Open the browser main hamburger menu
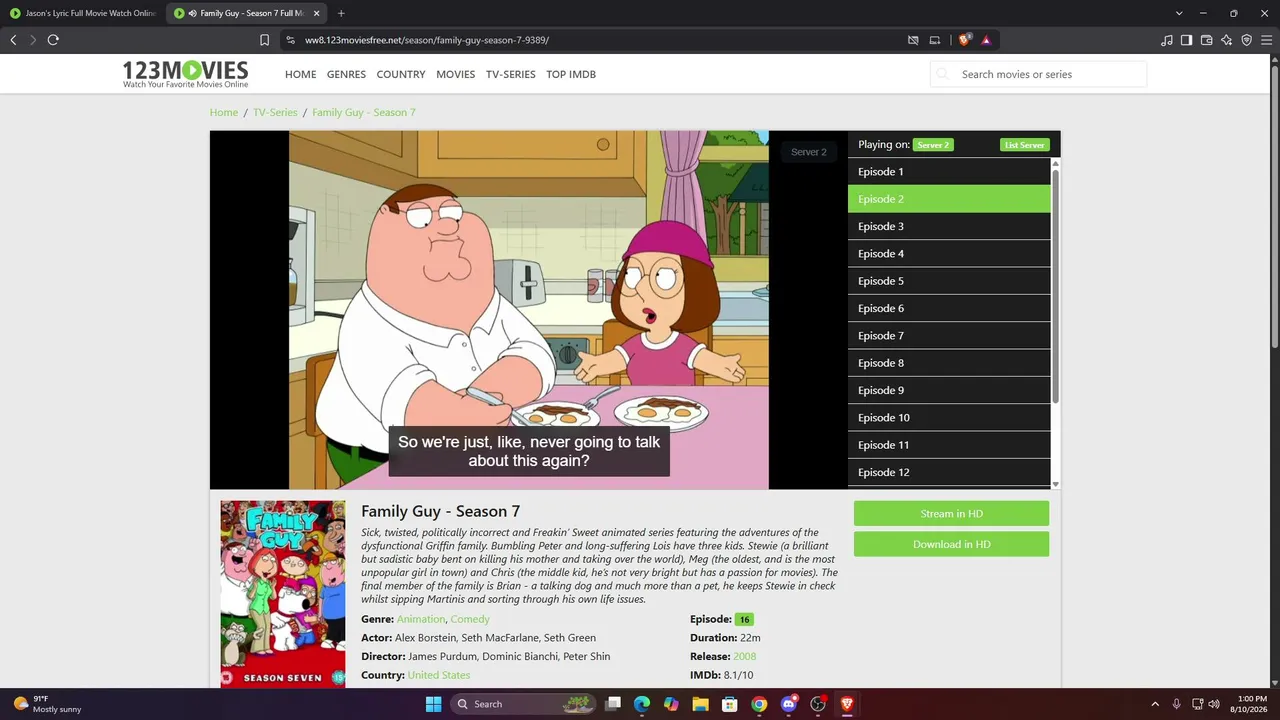Viewport: 1280px width, 720px height. click(1266, 40)
